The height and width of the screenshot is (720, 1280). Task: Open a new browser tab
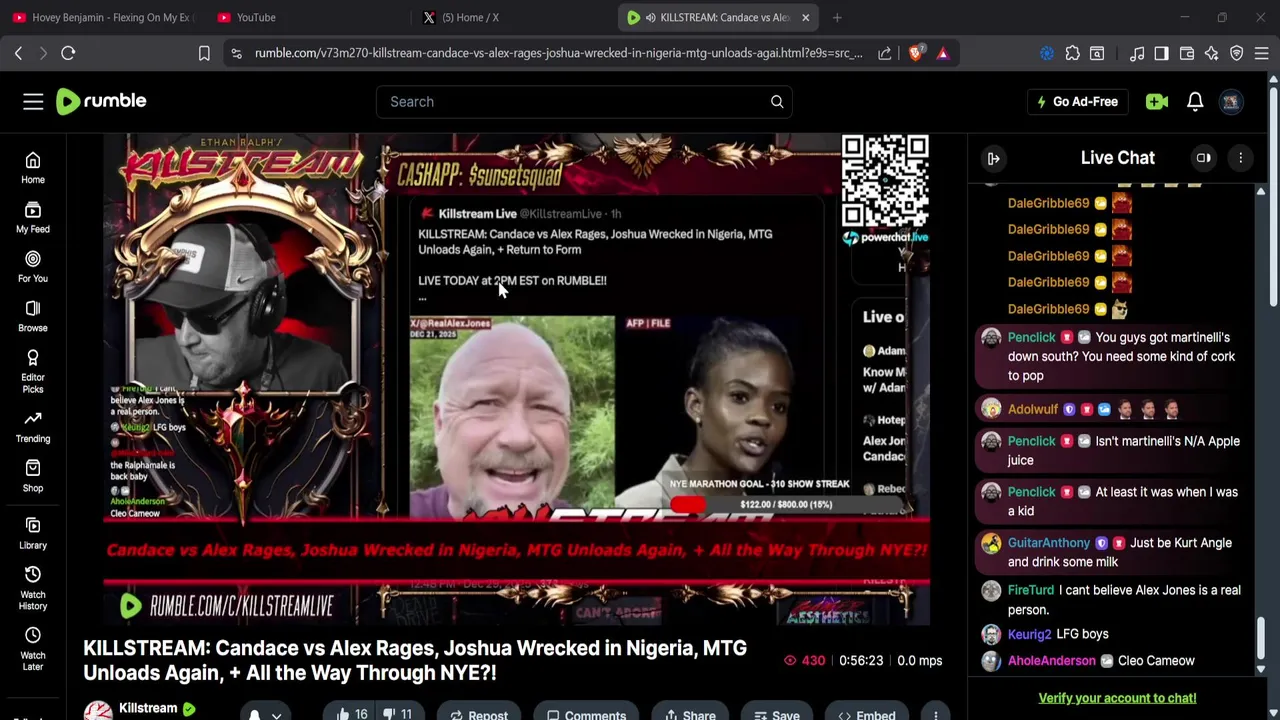click(837, 17)
